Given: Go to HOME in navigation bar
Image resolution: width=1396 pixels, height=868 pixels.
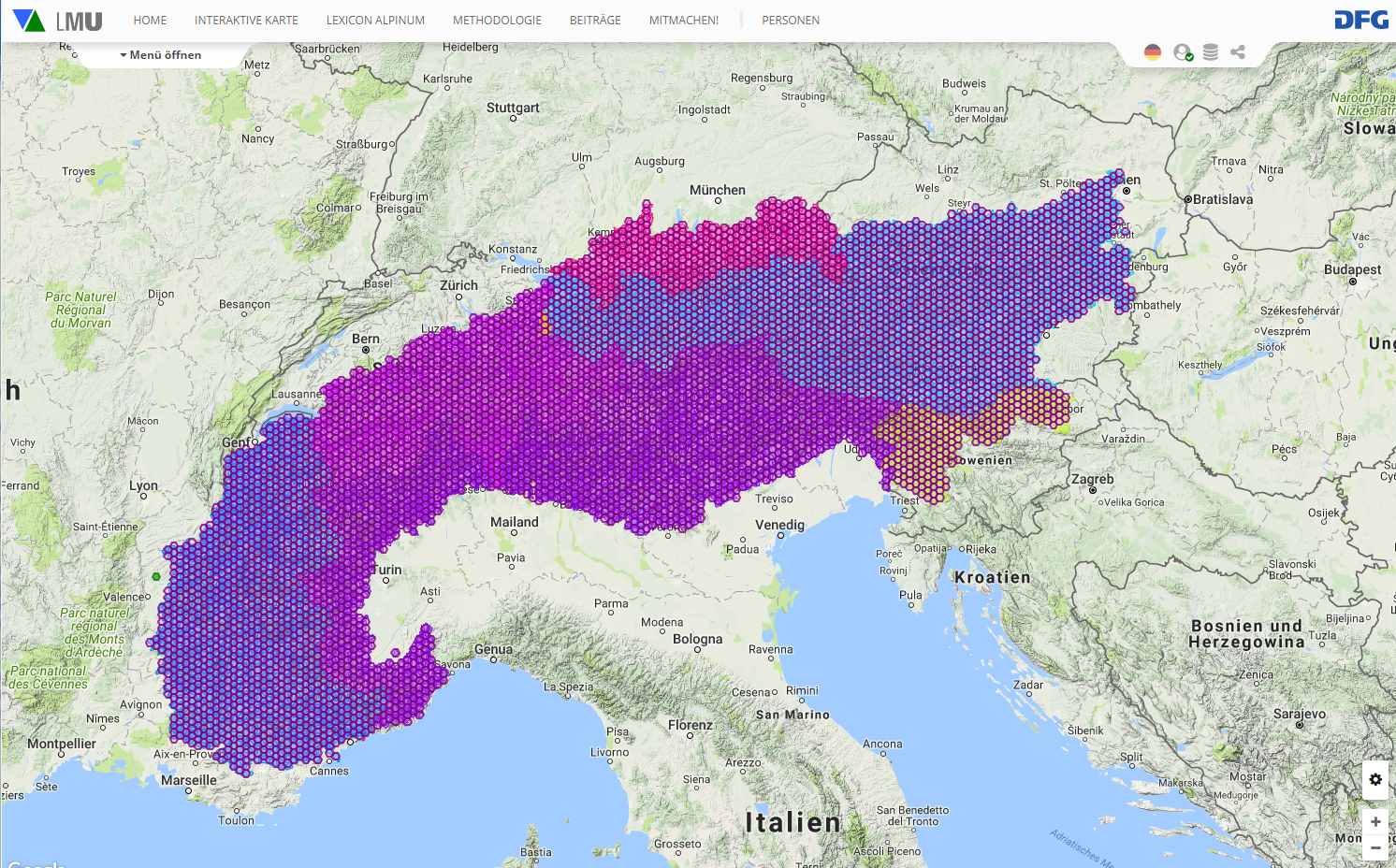Looking at the screenshot, I should [x=150, y=21].
